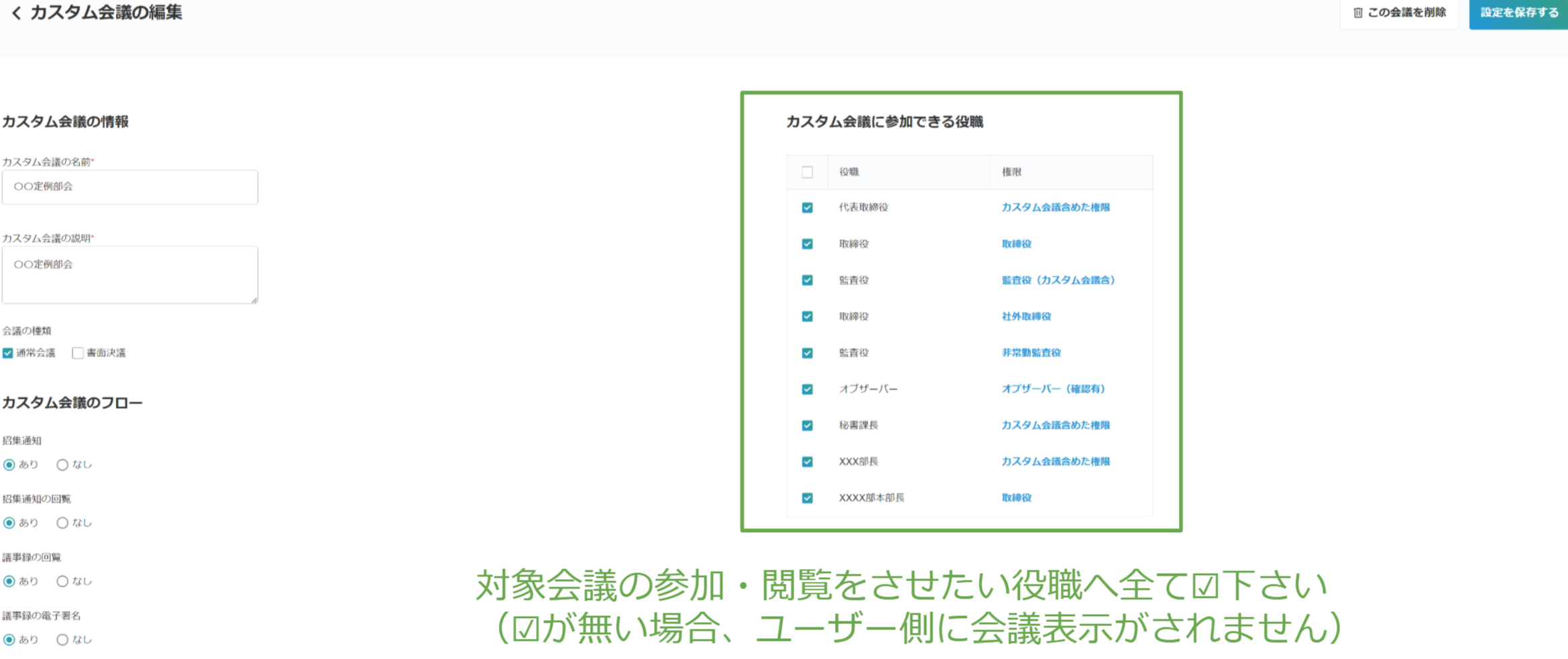This screenshot has width=1568, height=659.
Task: Uncheck the 代表取締役 row checkbox
Action: tap(807, 207)
